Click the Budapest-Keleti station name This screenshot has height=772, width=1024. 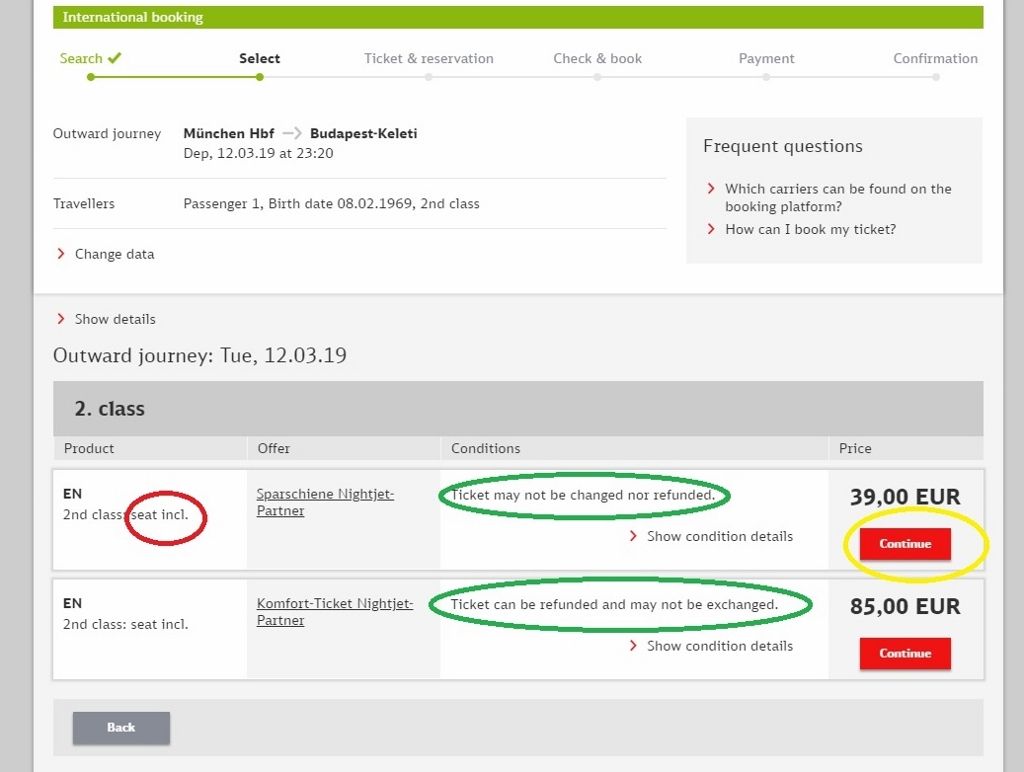(363, 133)
